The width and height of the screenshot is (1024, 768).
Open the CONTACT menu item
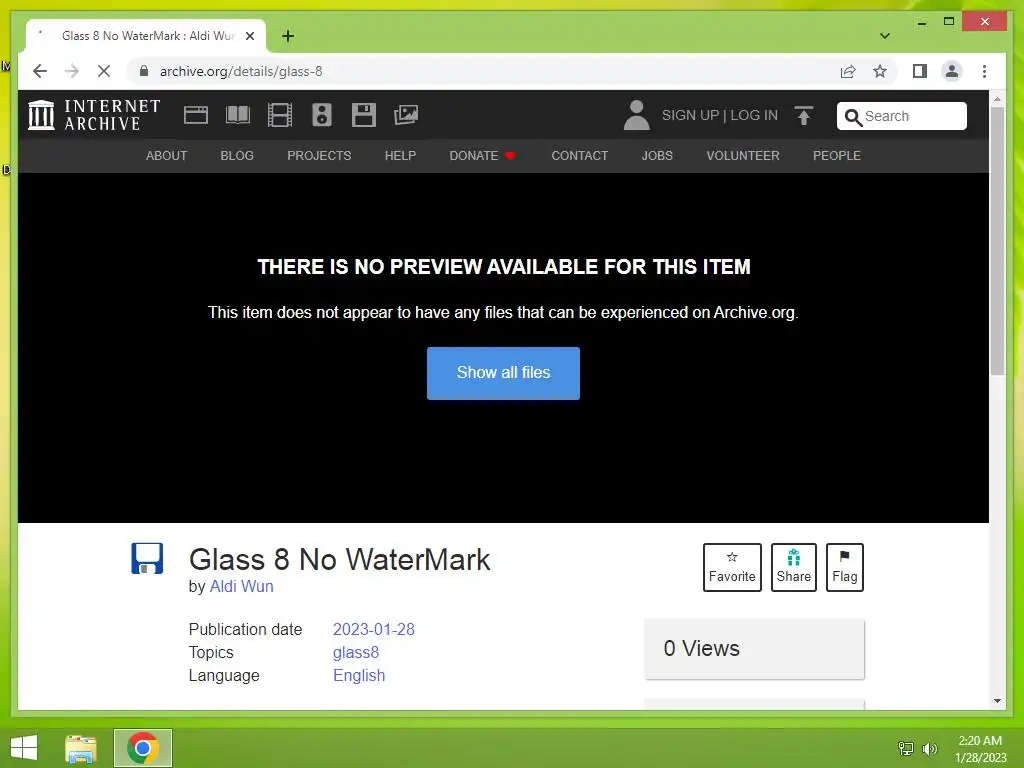click(580, 156)
